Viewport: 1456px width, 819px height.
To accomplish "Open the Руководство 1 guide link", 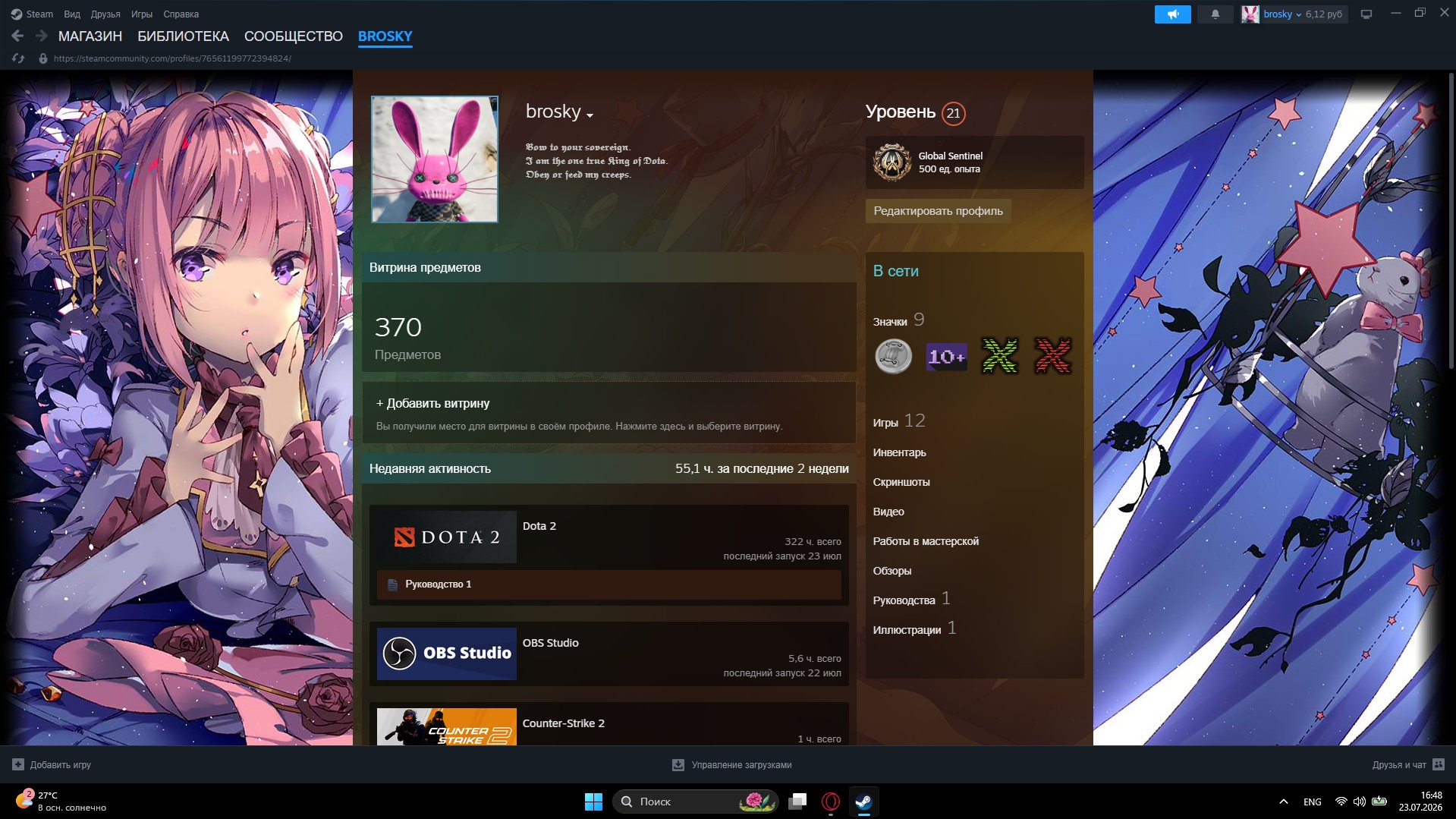I will point(438,584).
